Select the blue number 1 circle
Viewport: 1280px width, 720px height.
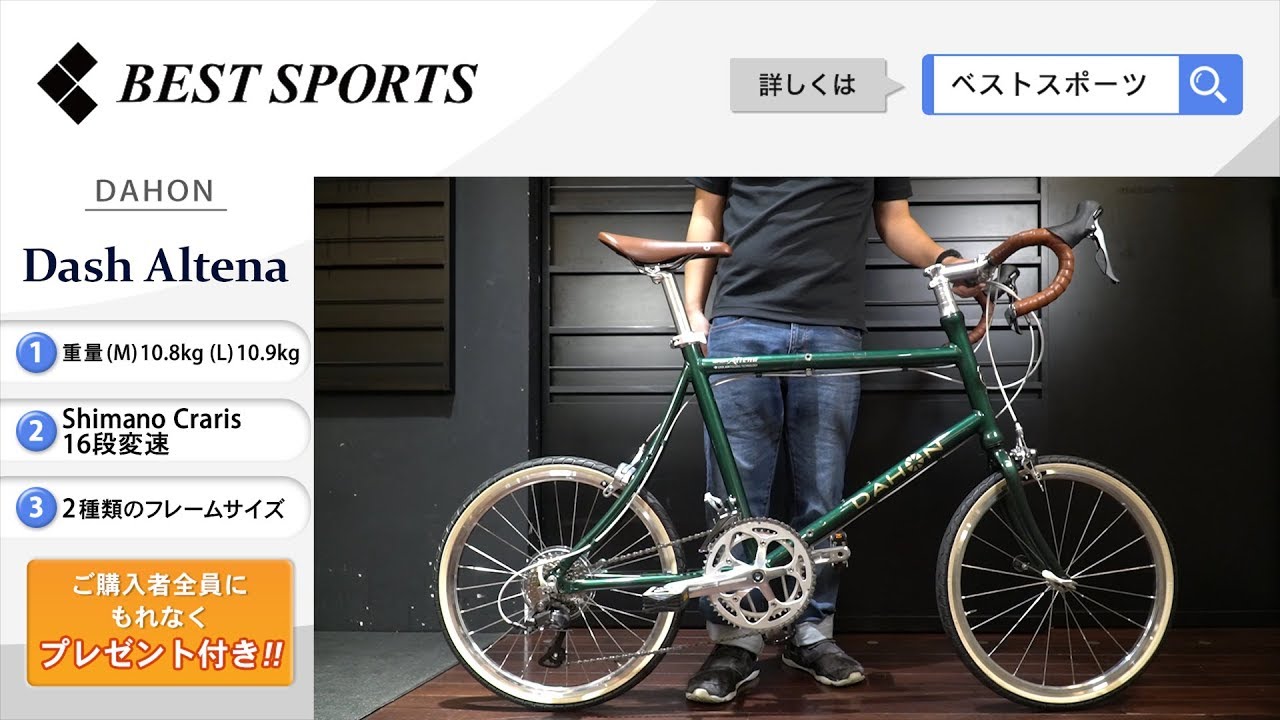[x=35, y=352]
